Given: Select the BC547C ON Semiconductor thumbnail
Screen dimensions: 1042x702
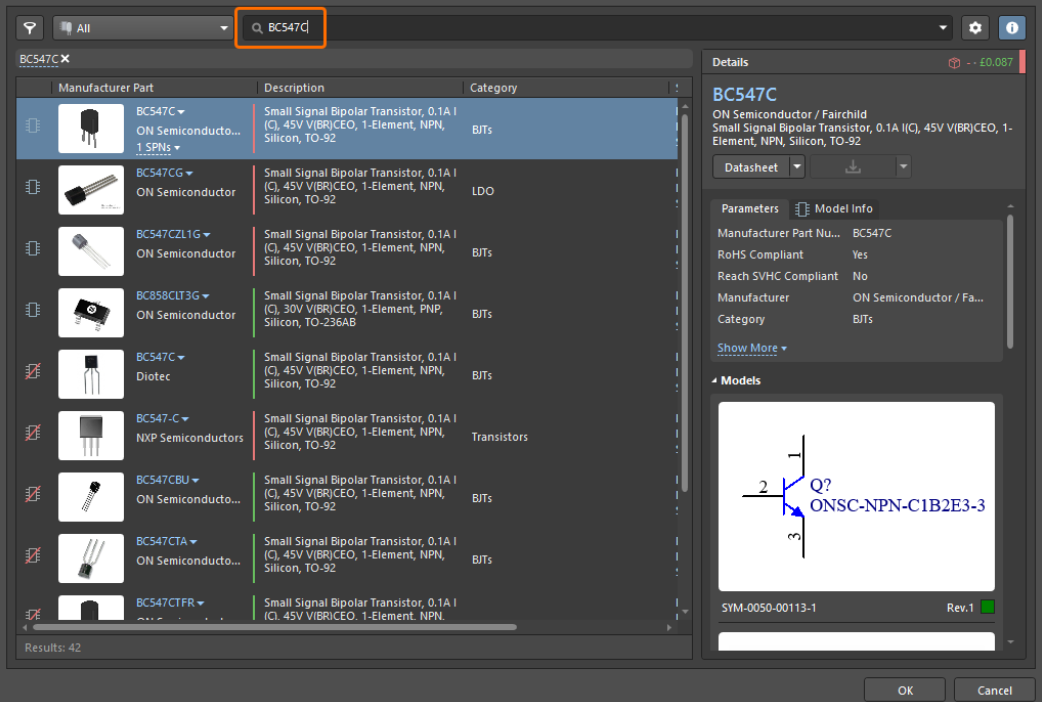Looking at the screenshot, I should click(x=91, y=128).
